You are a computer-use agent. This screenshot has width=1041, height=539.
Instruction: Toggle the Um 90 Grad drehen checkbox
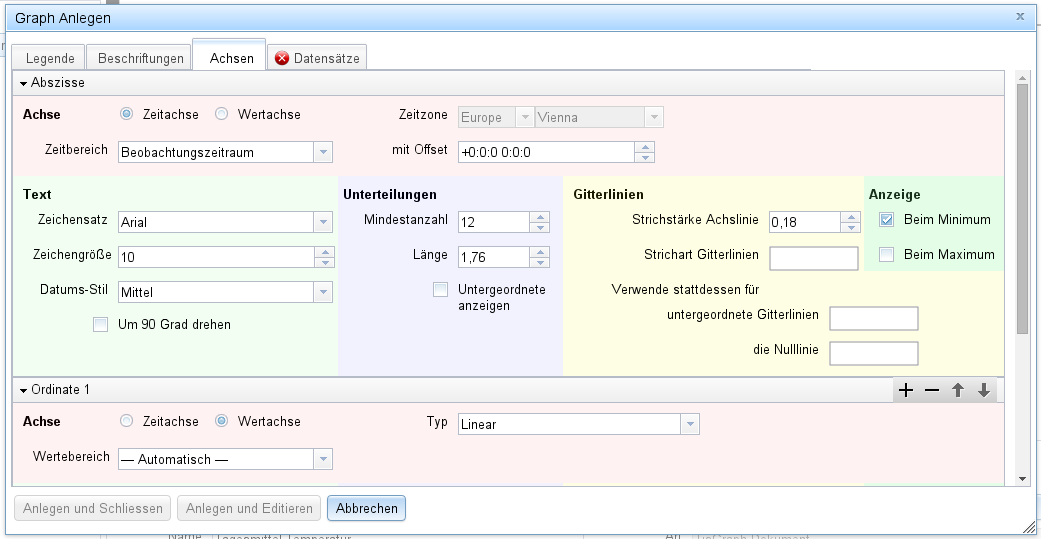pos(100,325)
